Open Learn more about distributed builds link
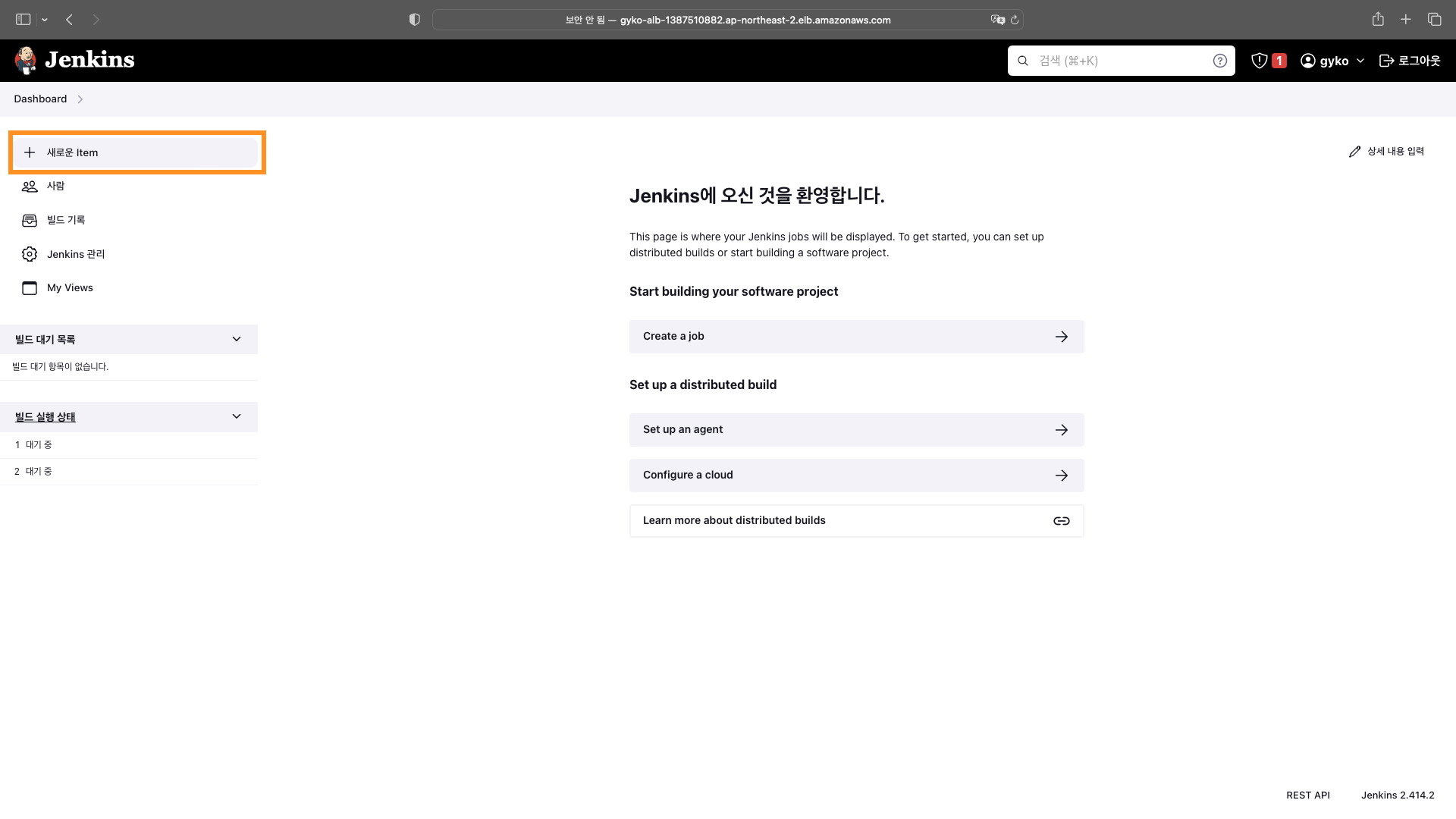1456x819 pixels. pos(857,521)
